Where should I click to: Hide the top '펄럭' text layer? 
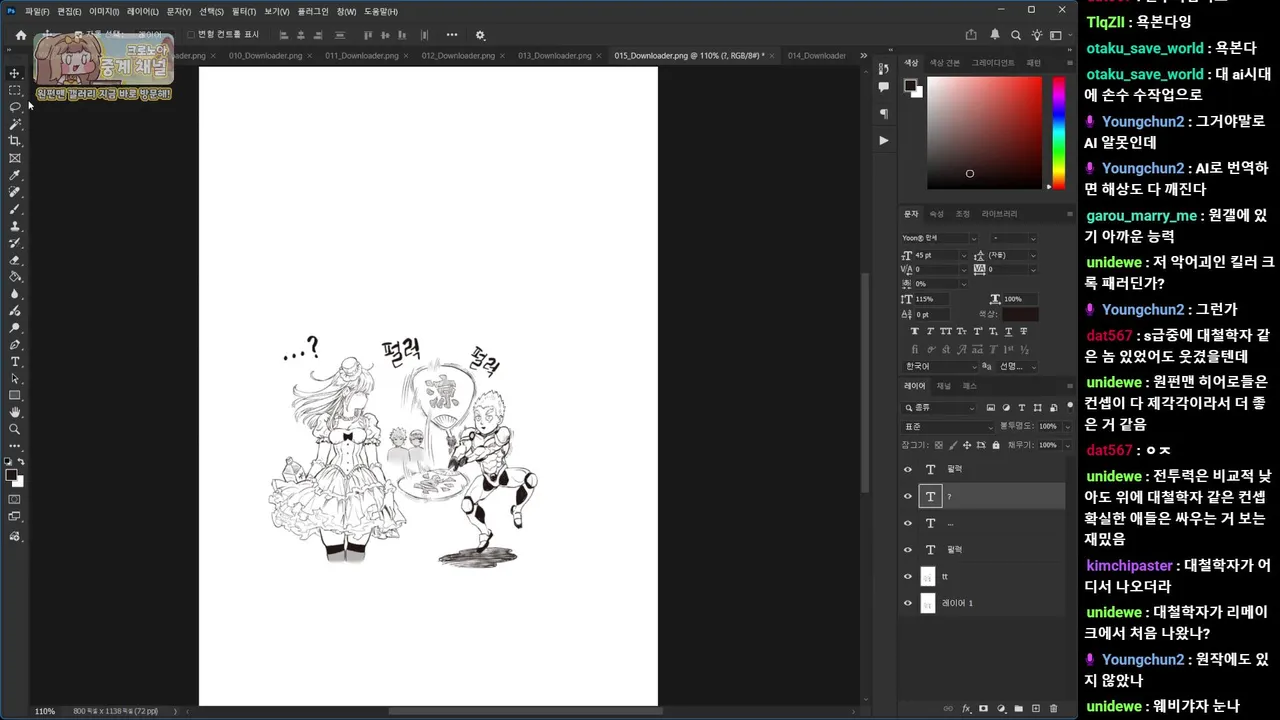(x=908, y=469)
